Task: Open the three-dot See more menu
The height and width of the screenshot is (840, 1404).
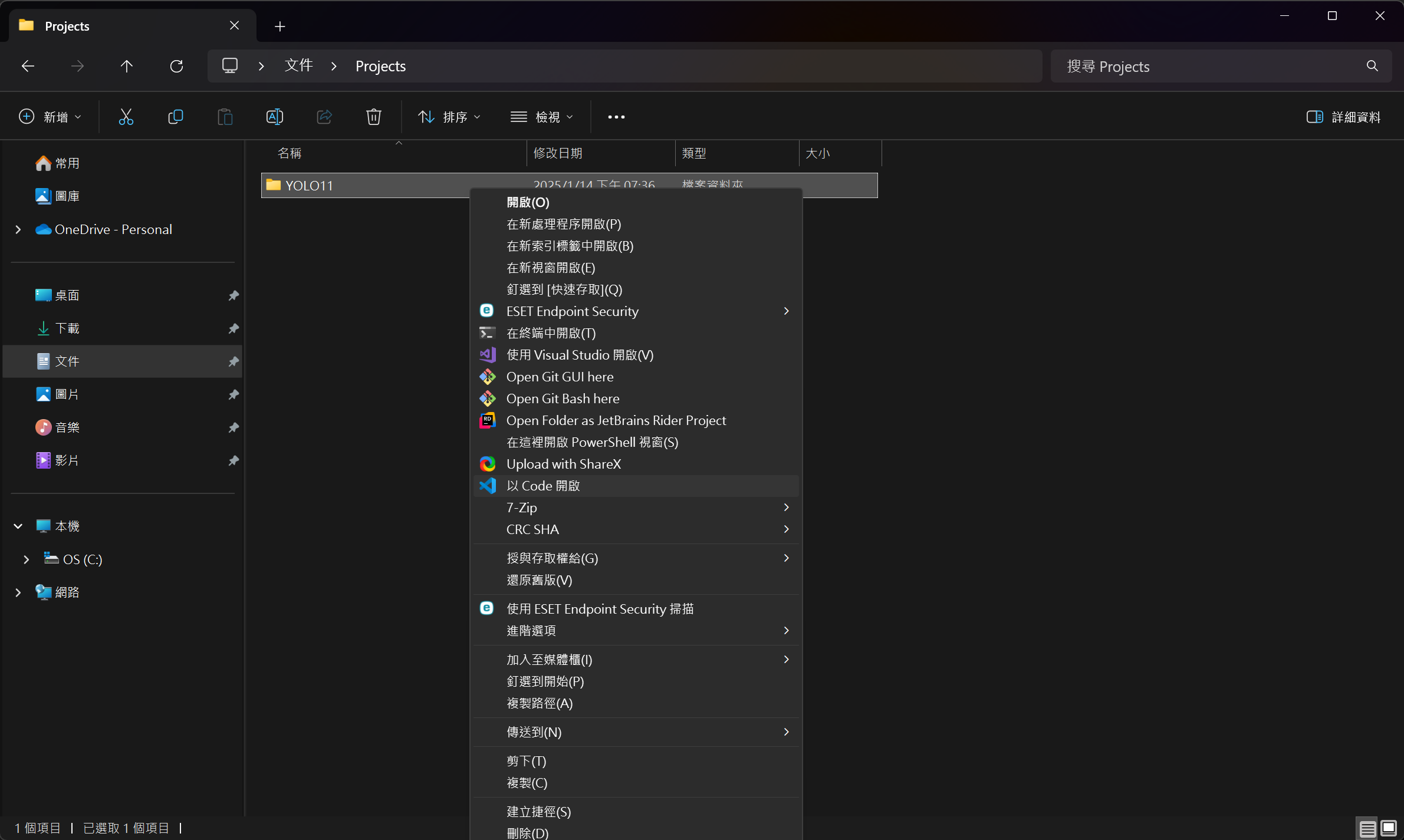Action: 616,117
